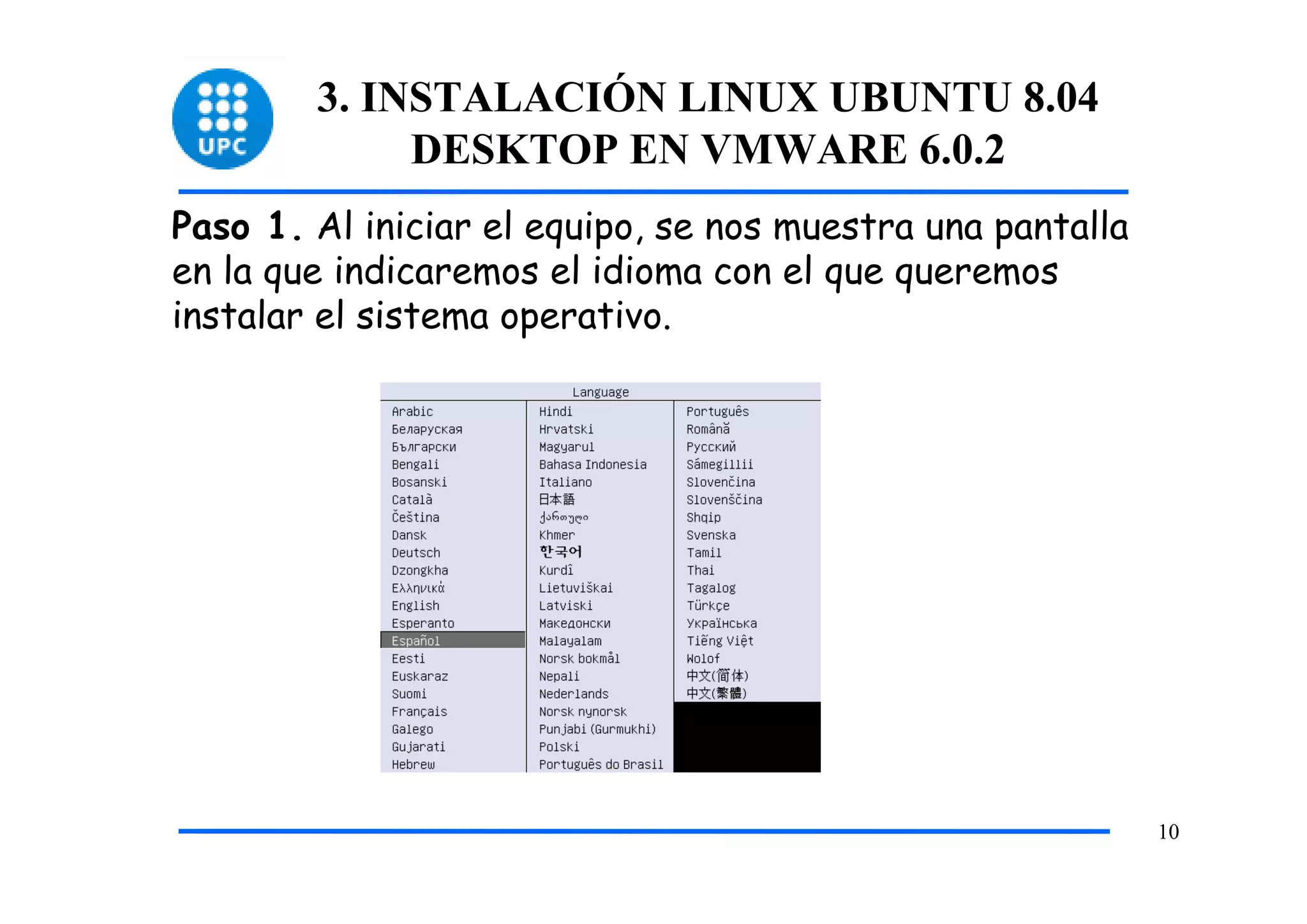This screenshot has height=924, width=1307.
Task: Choose Dansk from the first column
Action: click(408, 535)
